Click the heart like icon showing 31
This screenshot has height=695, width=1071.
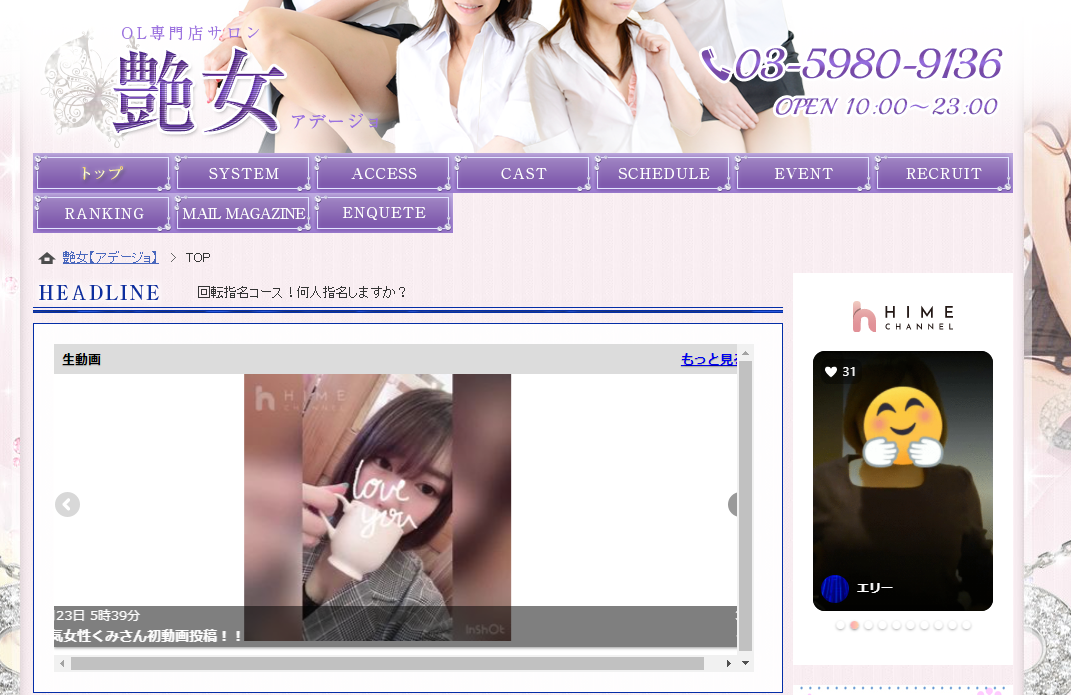(831, 371)
